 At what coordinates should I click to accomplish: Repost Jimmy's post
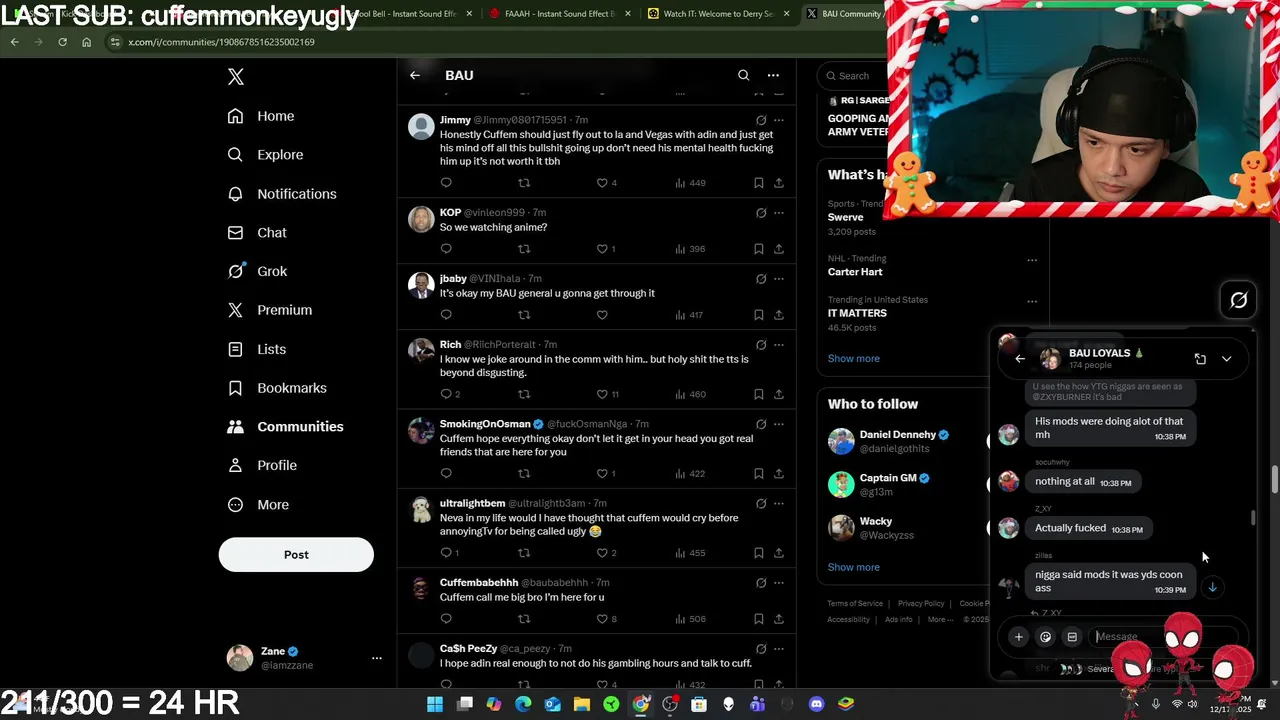click(524, 183)
